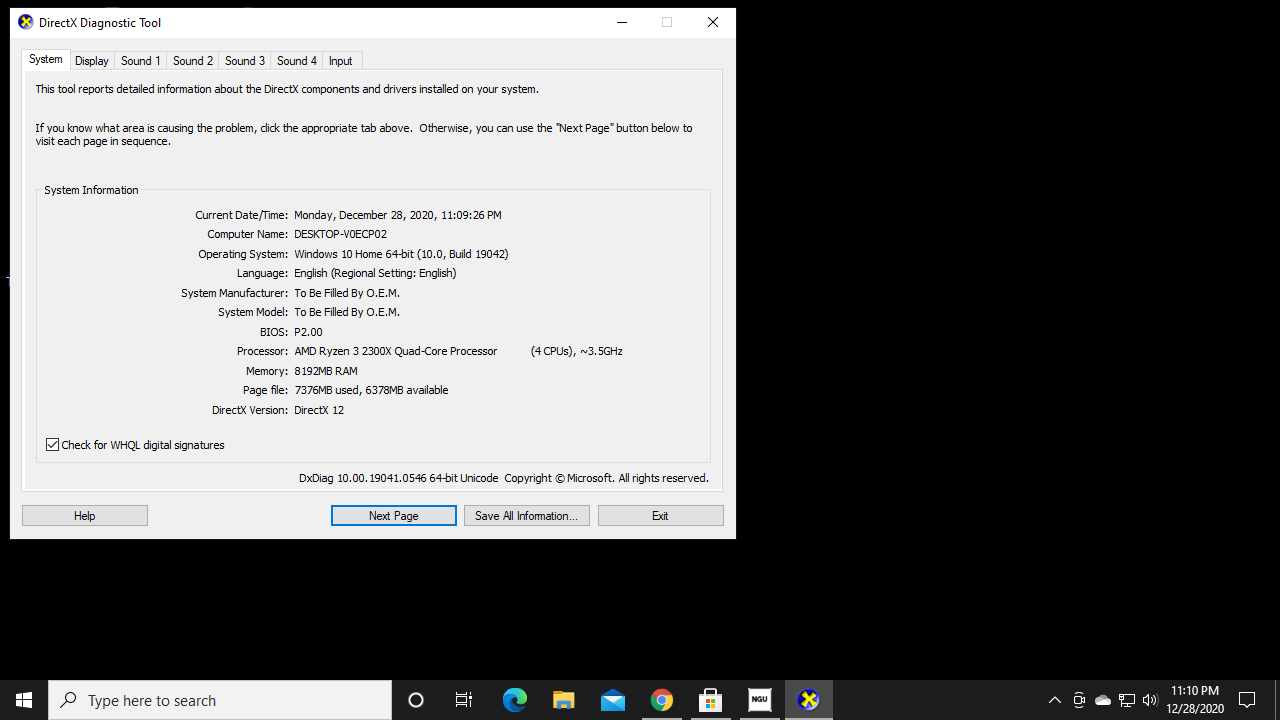Open Cortana circle icon on taskbar
The image size is (1280, 720).
pyautogui.click(x=416, y=700)
